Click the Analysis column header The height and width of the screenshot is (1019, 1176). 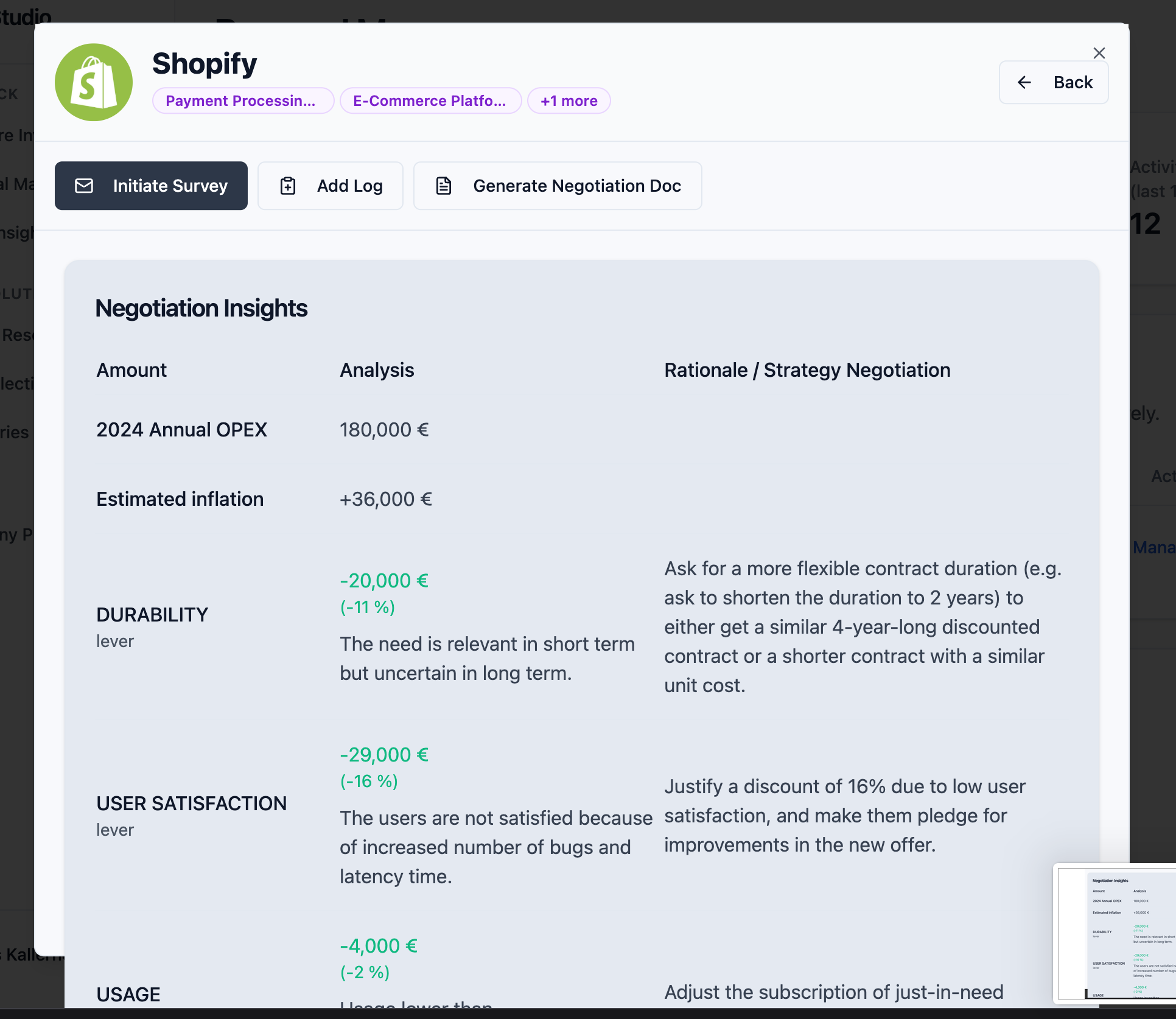coord(377,370)
